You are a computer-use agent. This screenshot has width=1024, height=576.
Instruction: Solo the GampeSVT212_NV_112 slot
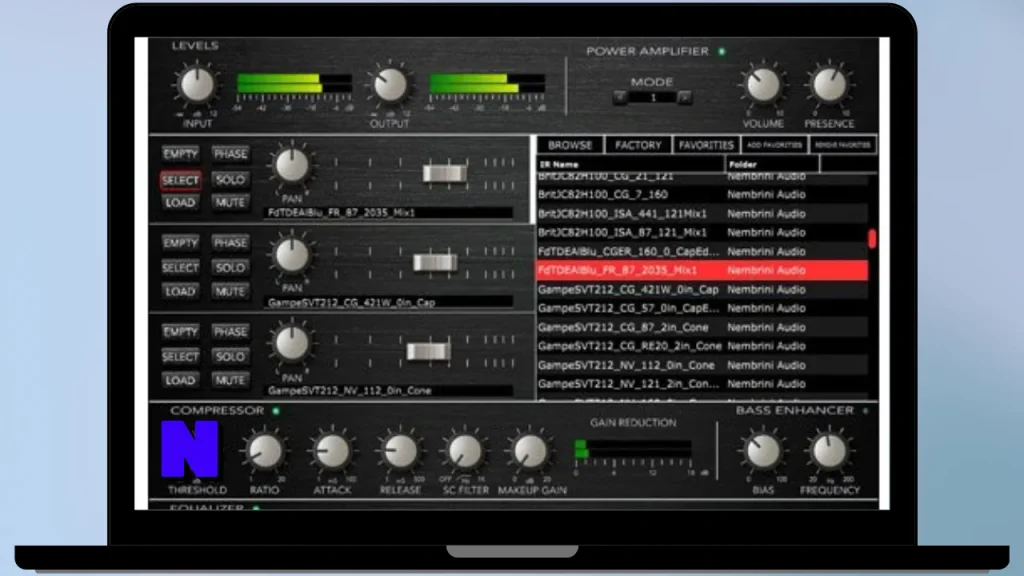coord(231,357)
